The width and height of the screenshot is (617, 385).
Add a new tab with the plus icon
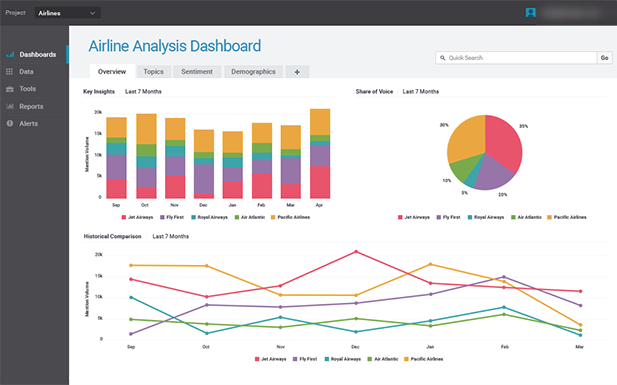pos(297,72)
